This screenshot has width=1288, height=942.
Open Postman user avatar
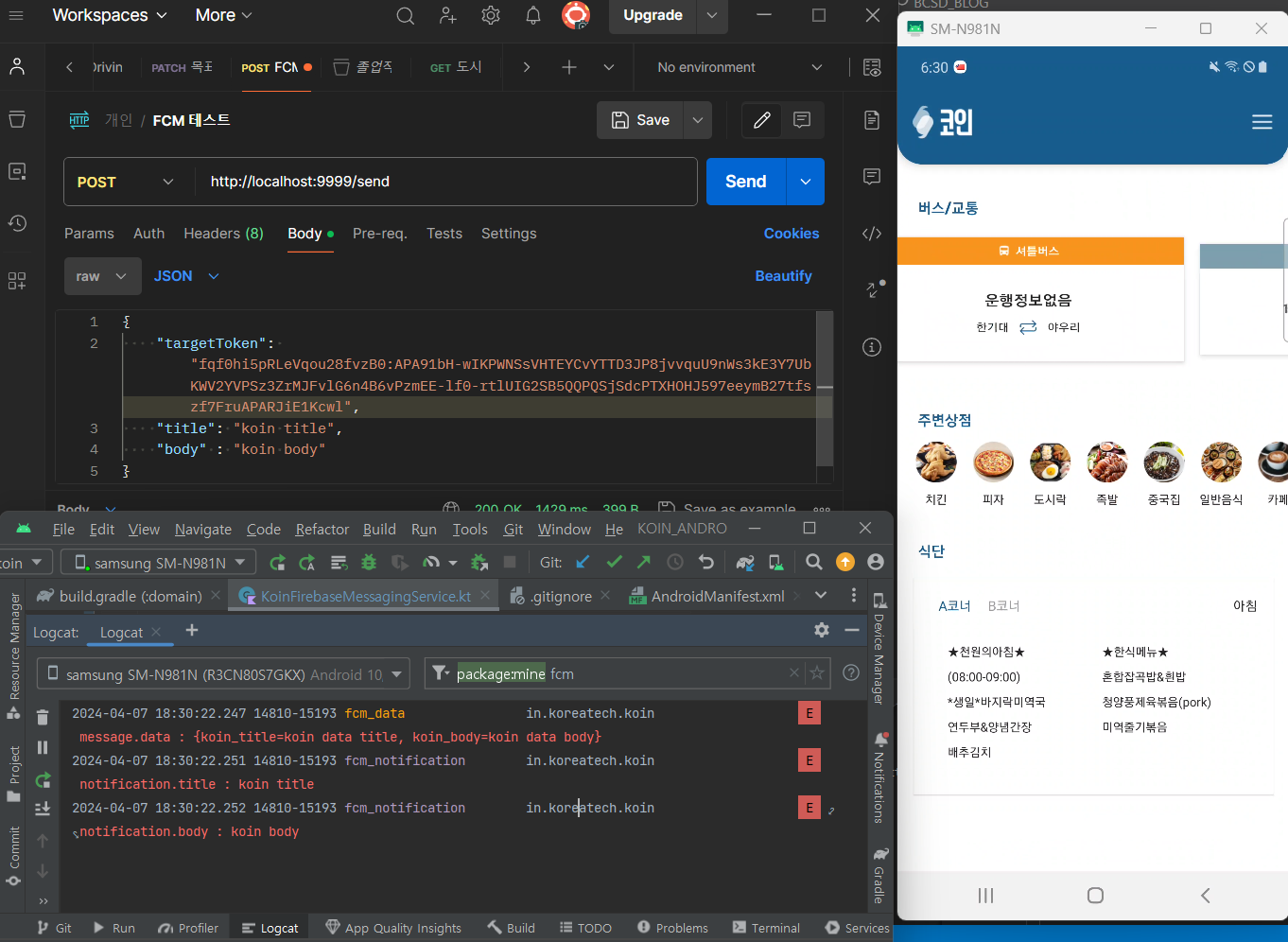(x=576, y=15)
